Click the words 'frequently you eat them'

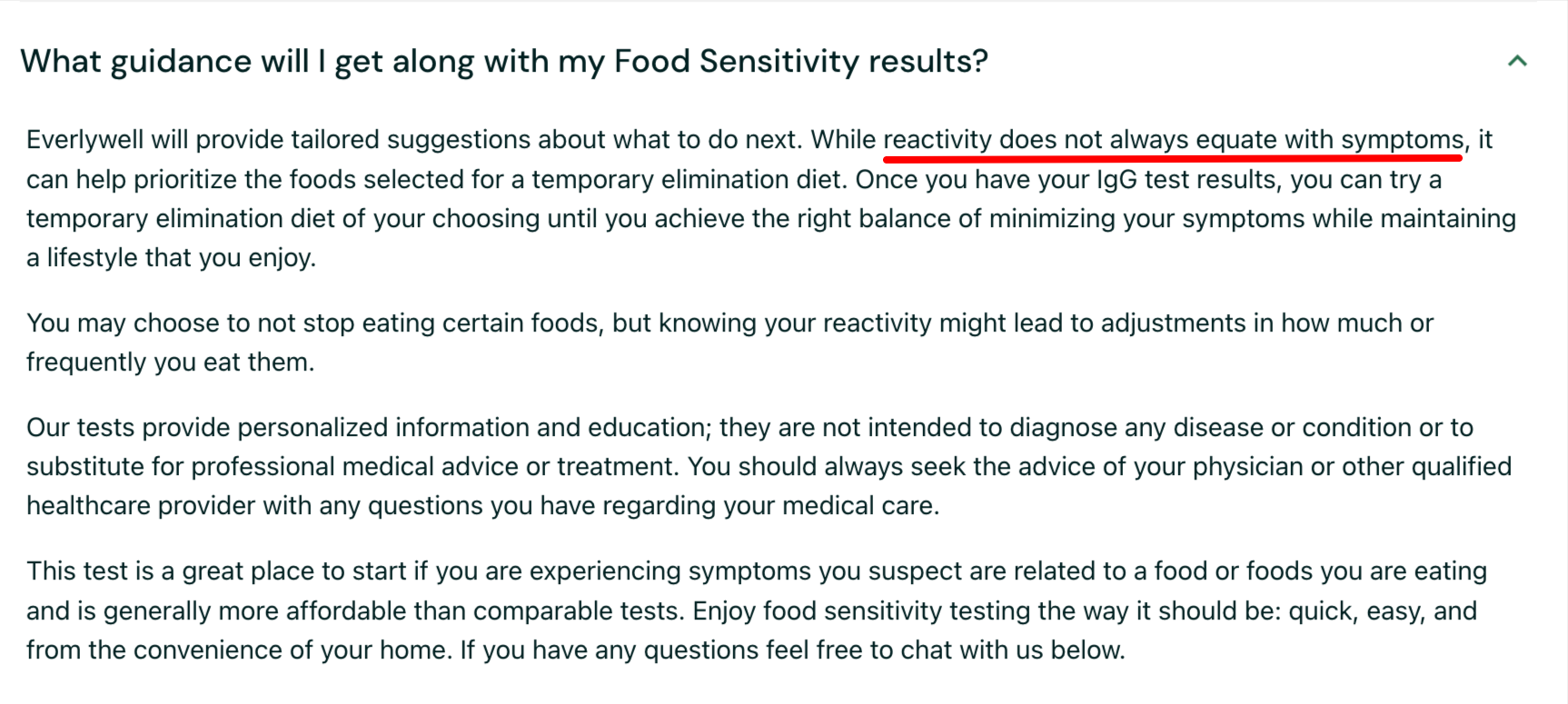pos(170,362)
